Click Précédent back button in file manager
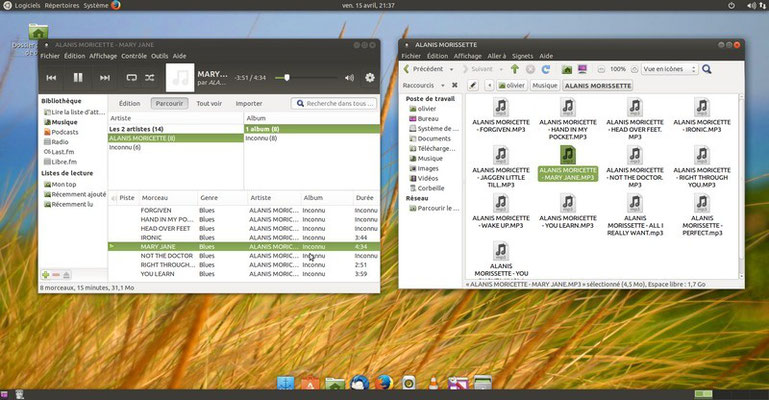769x400 pixels. 424,69
